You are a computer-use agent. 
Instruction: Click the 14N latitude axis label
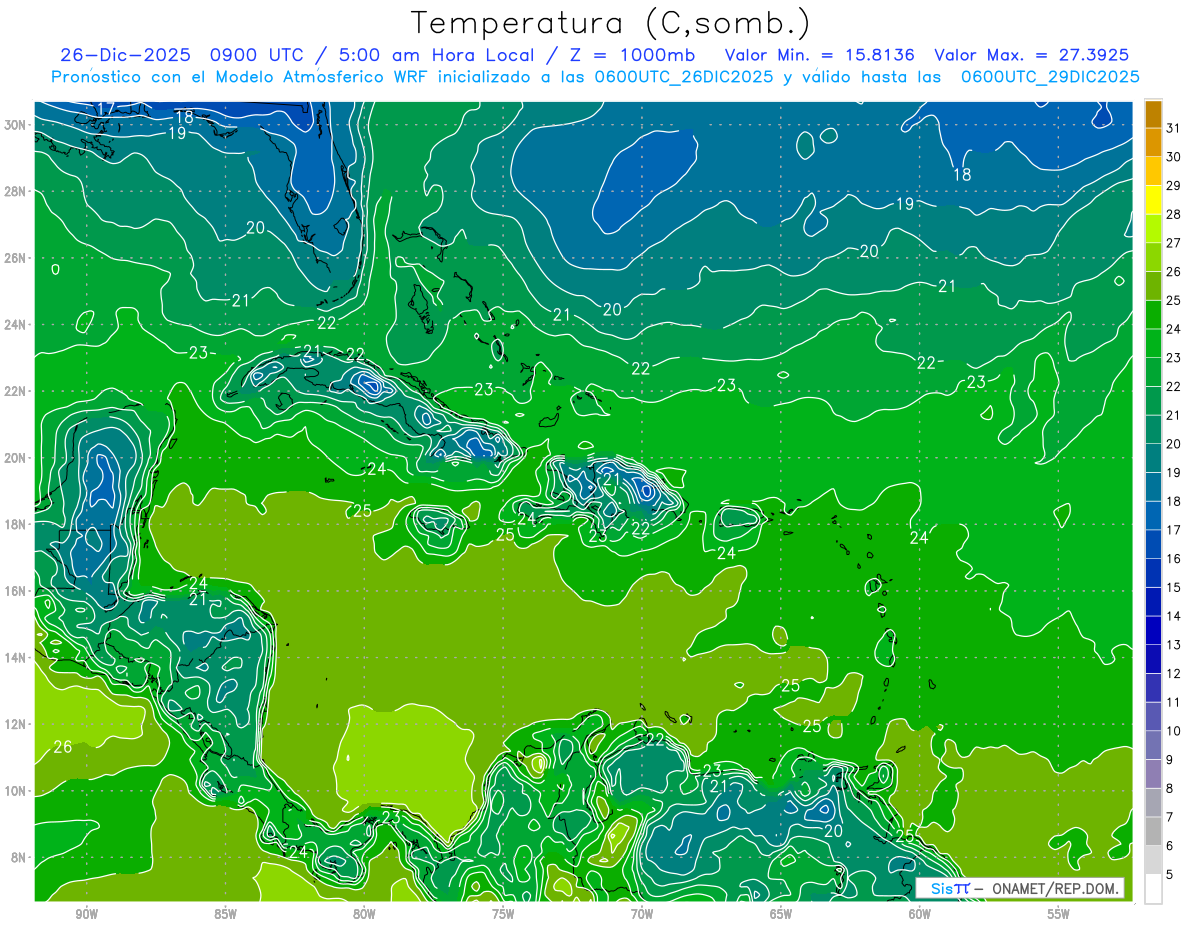[17, 658]
